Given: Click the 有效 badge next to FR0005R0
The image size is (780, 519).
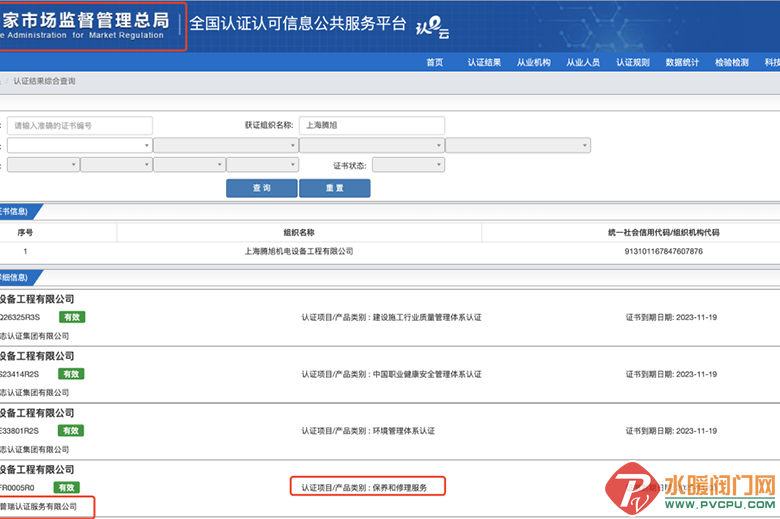Looking at the screenshot, I should (67, 487).
